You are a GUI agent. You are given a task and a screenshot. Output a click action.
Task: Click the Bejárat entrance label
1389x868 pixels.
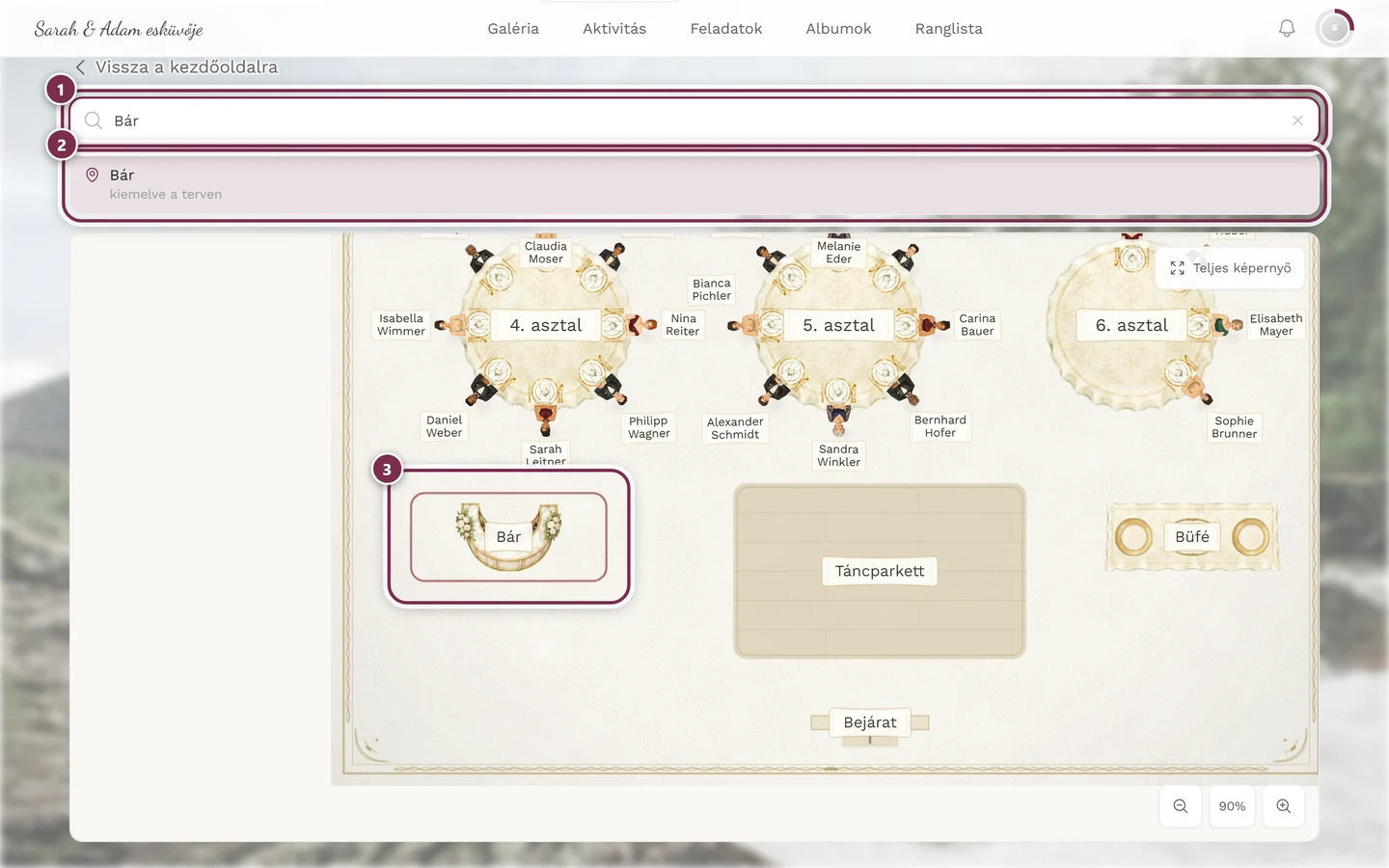pos(870,722)
